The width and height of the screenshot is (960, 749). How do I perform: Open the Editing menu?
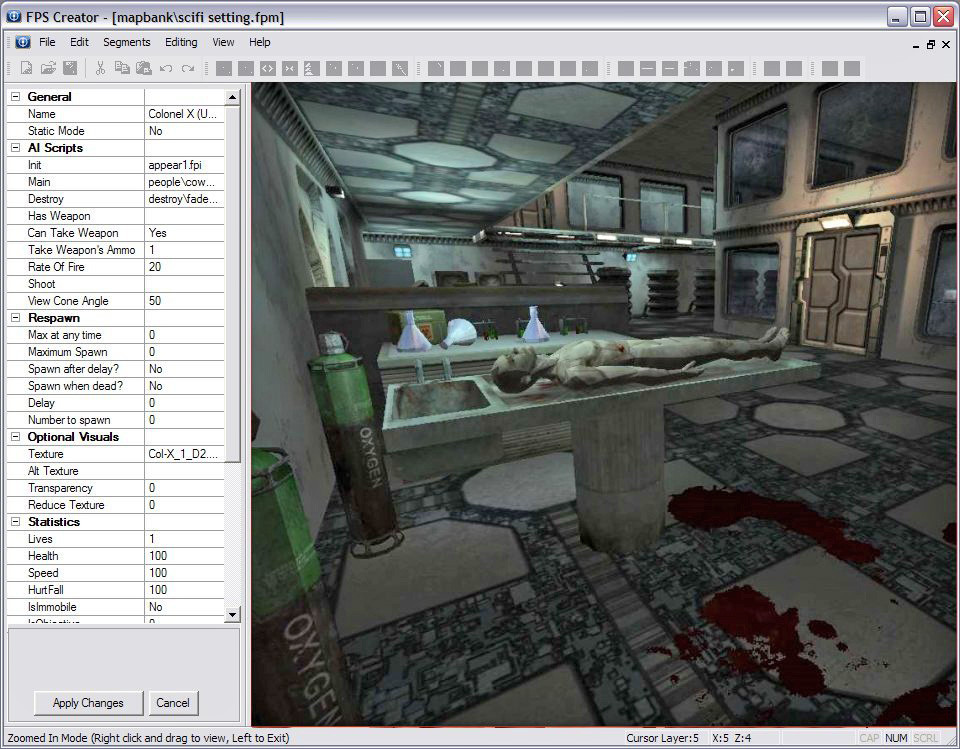181,42
